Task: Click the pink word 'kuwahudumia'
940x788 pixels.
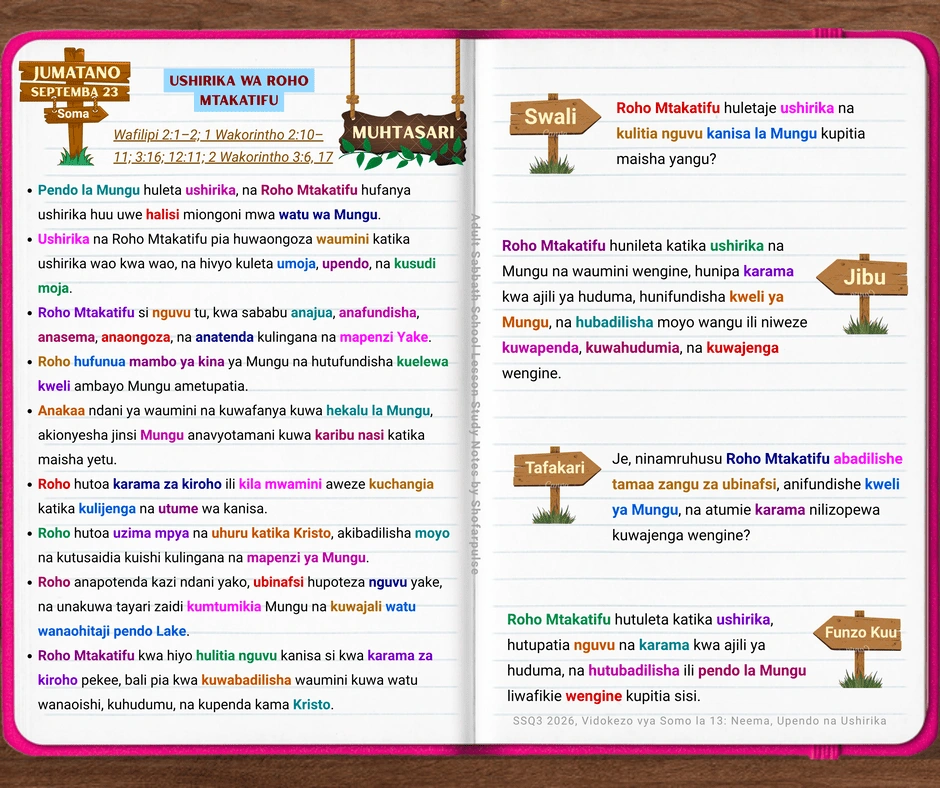Action: tap(632, 348)
